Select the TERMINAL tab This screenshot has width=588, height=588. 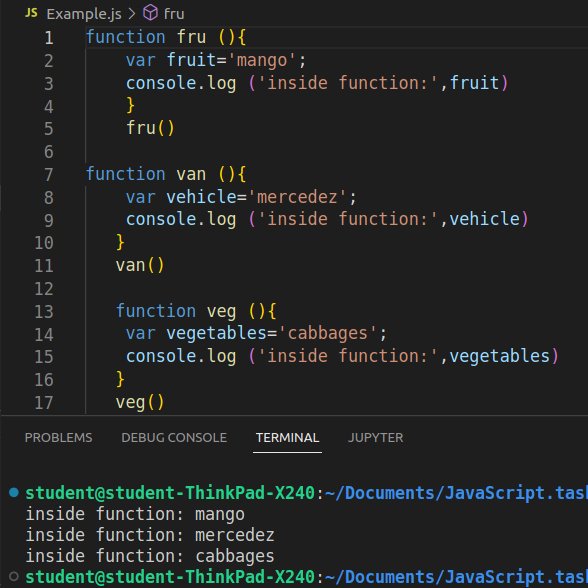[287, 438]
